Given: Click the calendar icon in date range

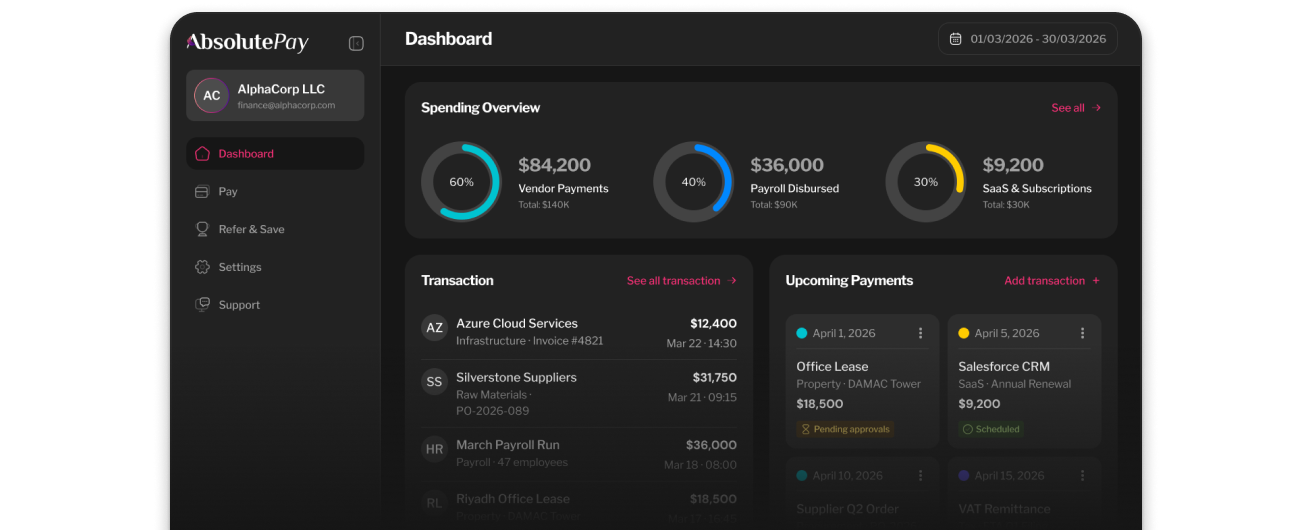Looking at the screenshot, I should 955,39.
